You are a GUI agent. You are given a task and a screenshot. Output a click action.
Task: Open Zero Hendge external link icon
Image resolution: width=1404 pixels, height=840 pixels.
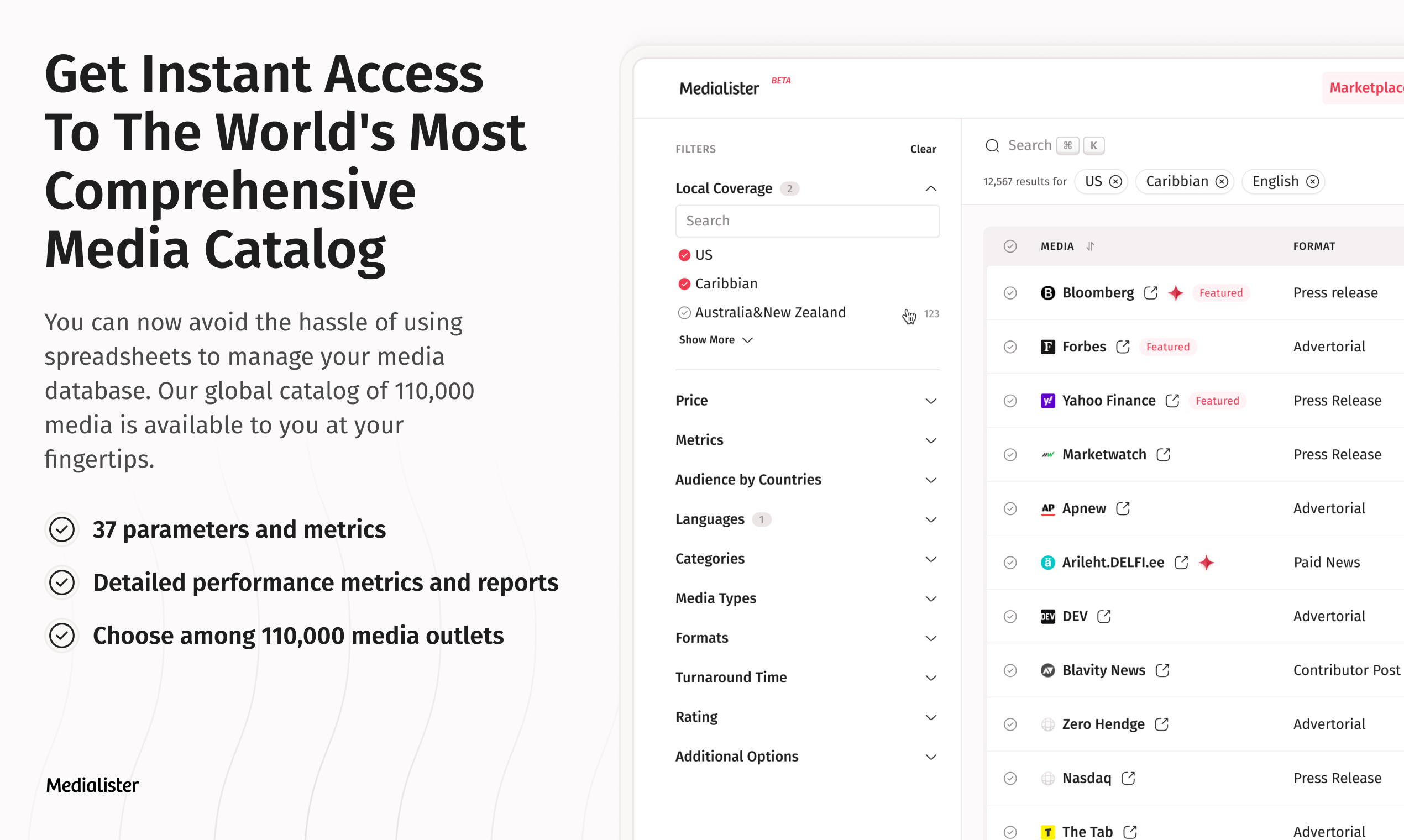1161,724
